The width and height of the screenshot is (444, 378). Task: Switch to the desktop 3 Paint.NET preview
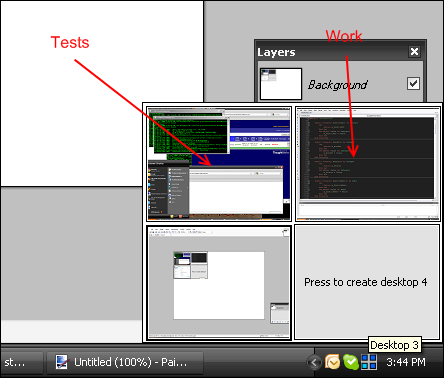pyautogui.click(x=219, y=283)
